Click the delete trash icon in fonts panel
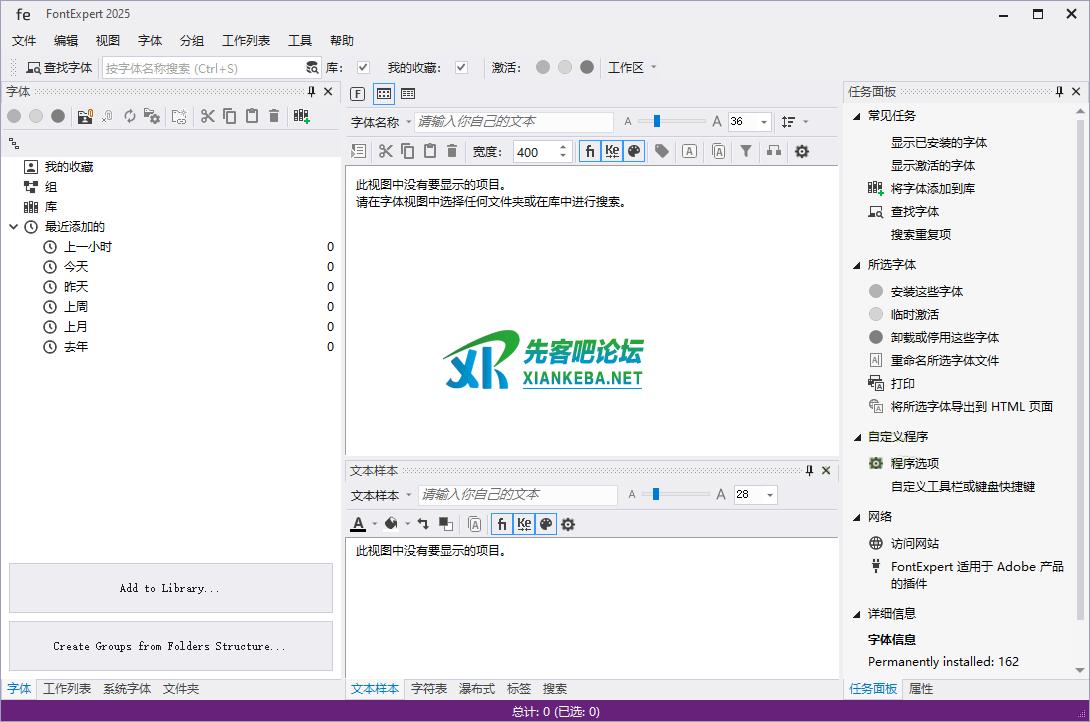This screenshot has width=1090, height=722. tap(274, 116)
